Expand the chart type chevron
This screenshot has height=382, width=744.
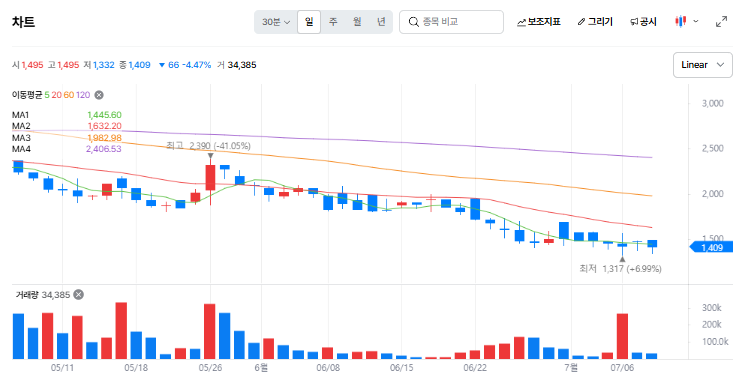tap(696, 21)
